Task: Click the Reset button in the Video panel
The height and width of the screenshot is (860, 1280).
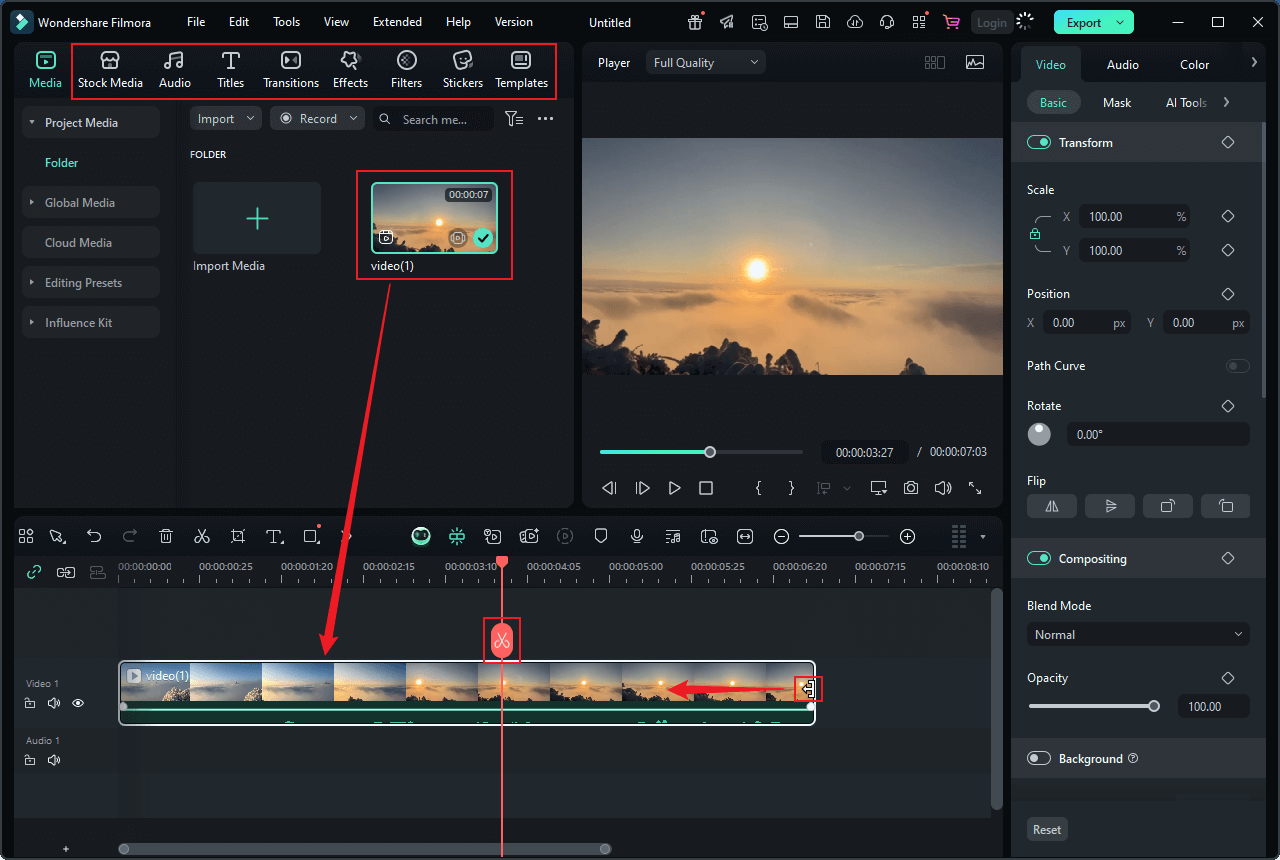Action: tap(1046, 829)
